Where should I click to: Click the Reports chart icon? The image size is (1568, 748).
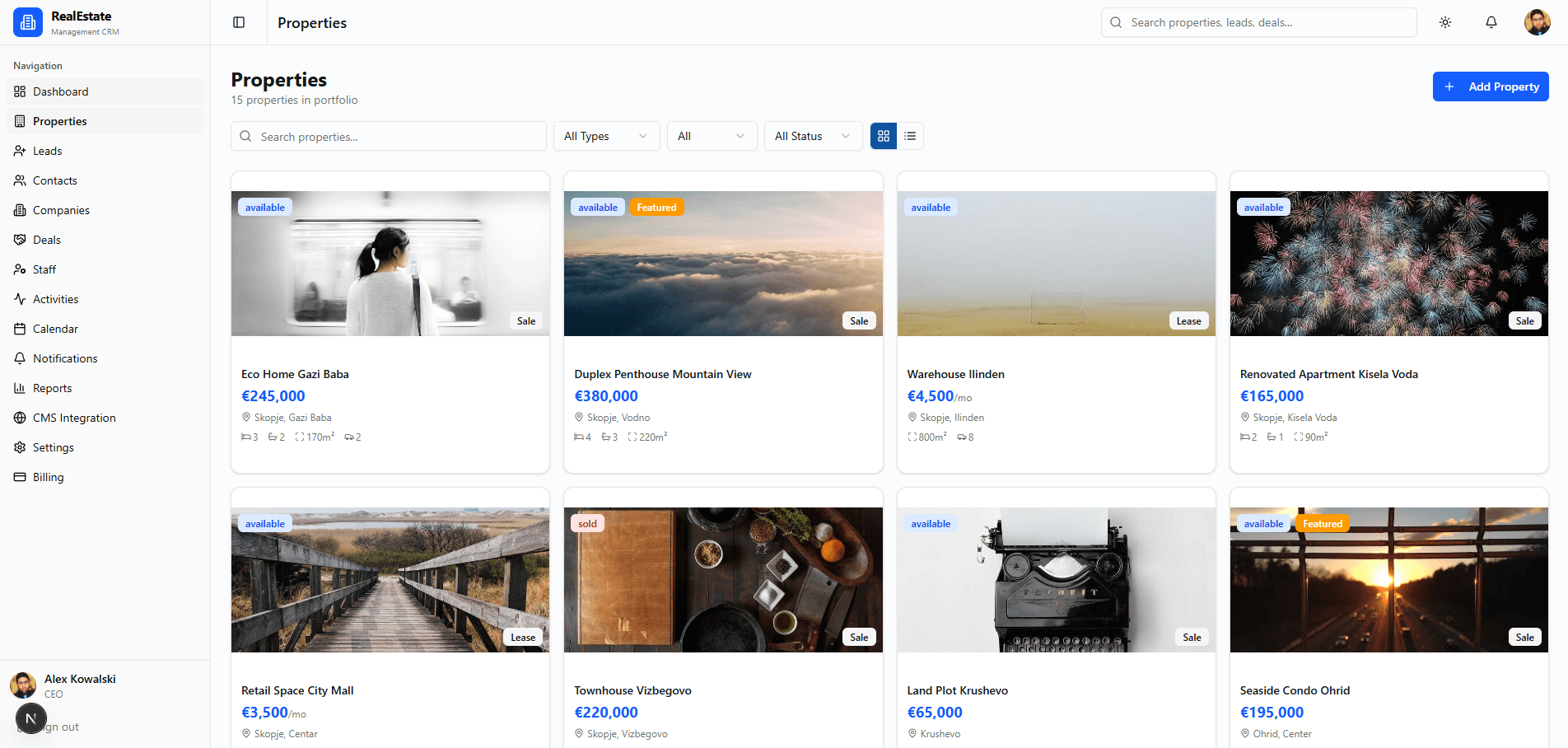click(20, 388)
